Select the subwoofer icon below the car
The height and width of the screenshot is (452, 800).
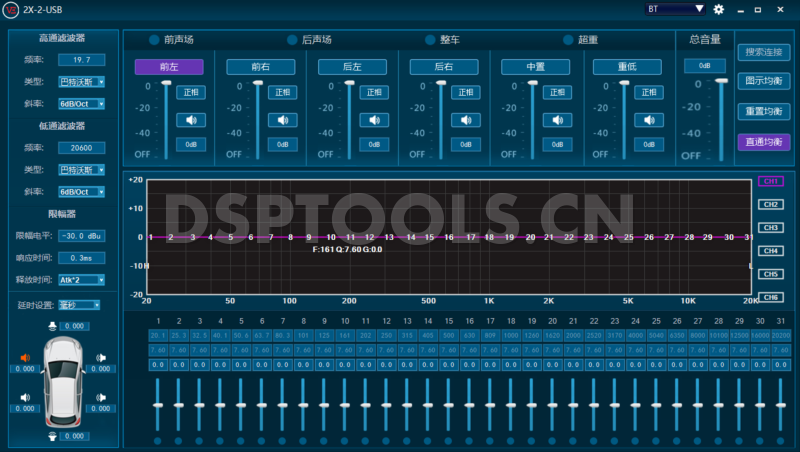click(52, 436)
